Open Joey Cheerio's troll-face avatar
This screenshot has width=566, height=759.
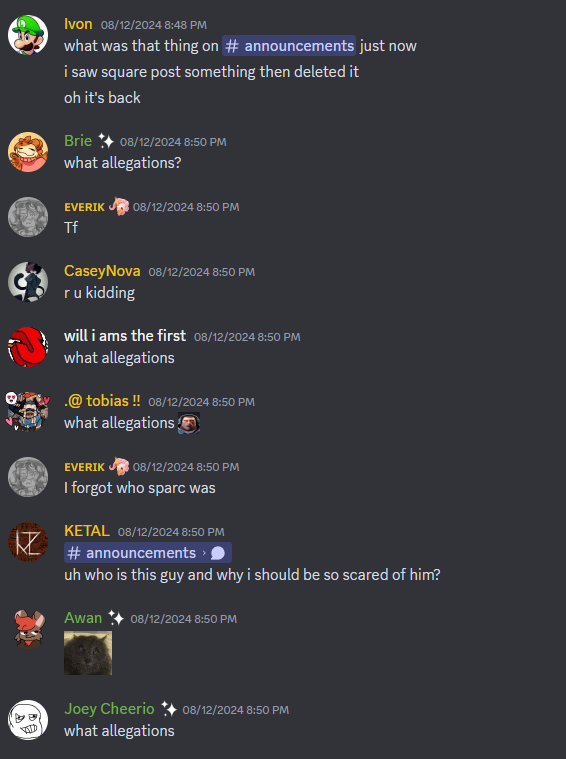[28, 720]
